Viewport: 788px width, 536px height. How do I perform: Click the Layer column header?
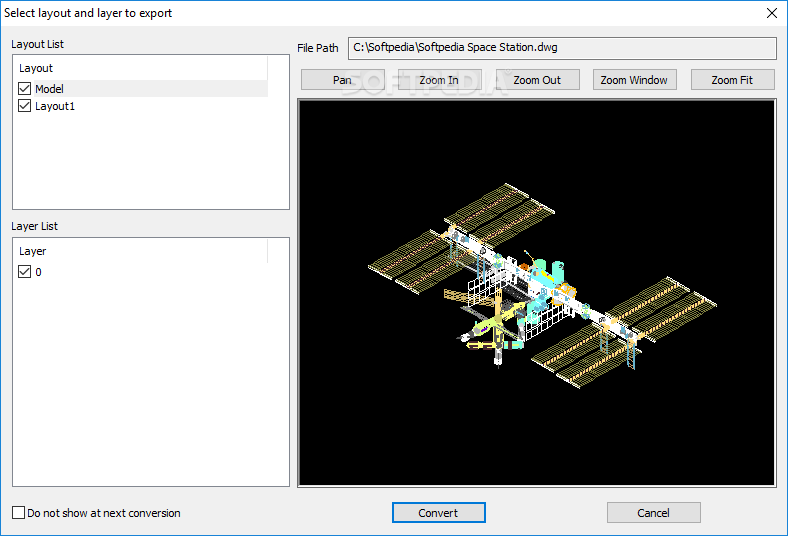[142, 251]
